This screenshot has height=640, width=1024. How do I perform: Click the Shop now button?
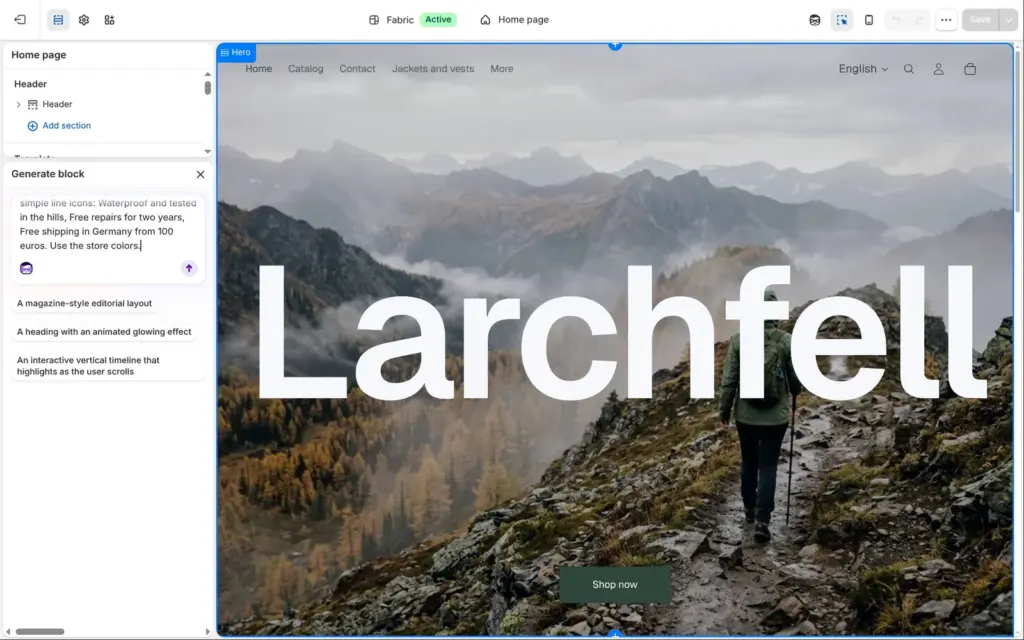615,584
